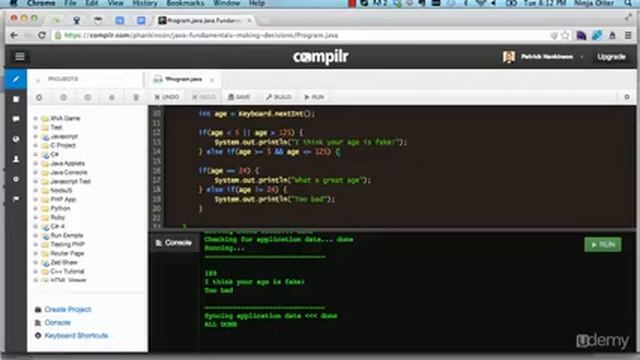Click inside the code editor area
The height and width of the screenshot is (360, 640).
[x=392, y=167]
